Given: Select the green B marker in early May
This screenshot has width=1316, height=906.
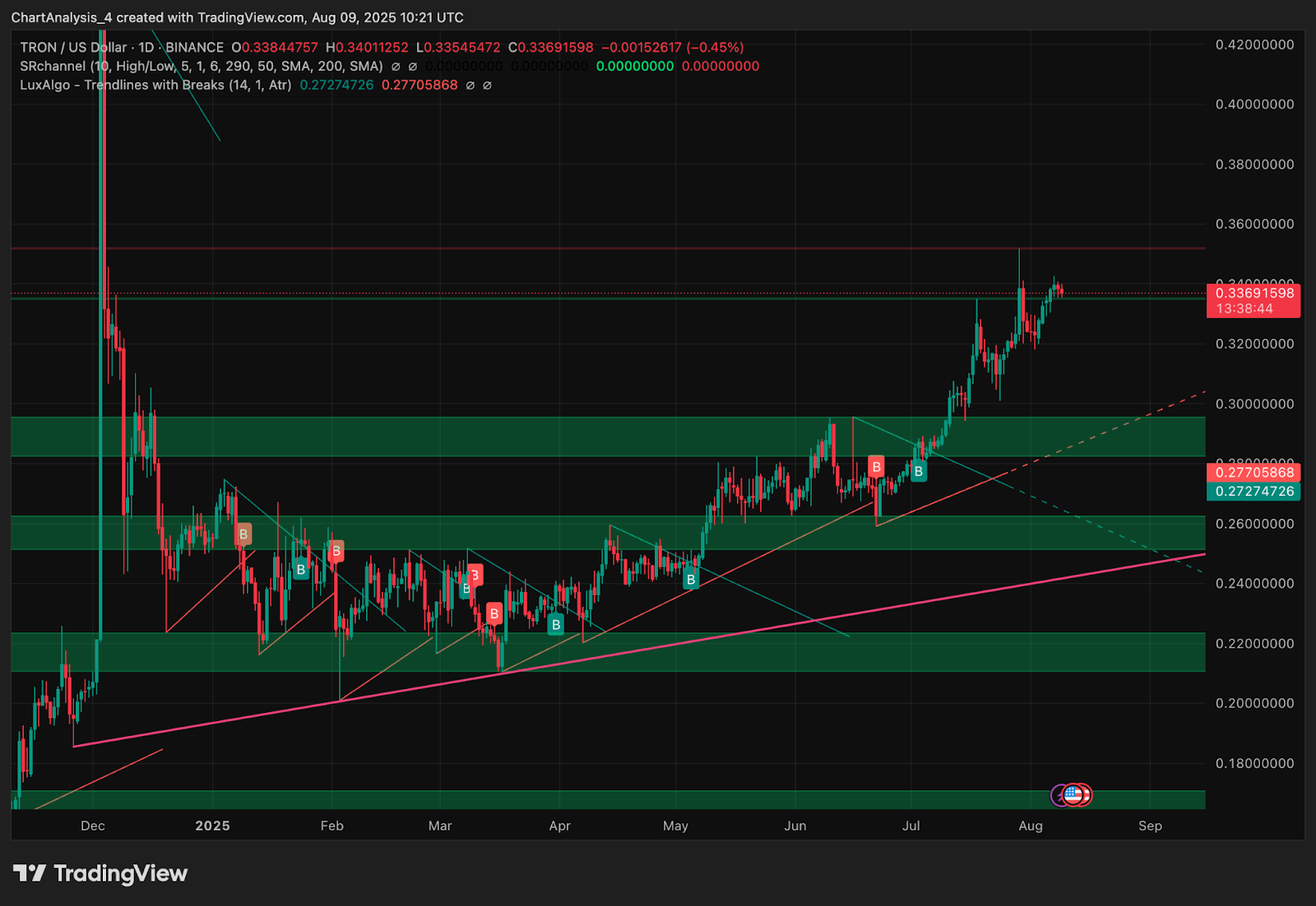Looking at the screenshot, I should [691, 580].
